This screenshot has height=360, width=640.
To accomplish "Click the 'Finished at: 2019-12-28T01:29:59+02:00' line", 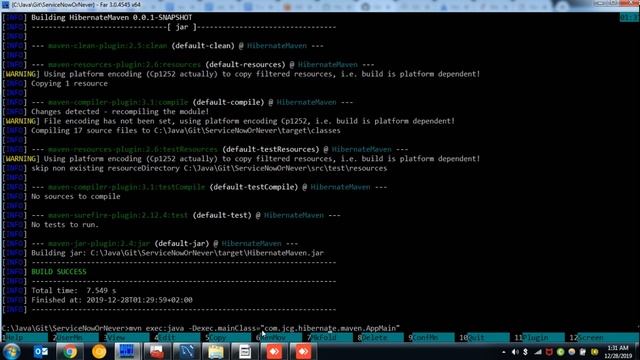I will tap(112, 300).
